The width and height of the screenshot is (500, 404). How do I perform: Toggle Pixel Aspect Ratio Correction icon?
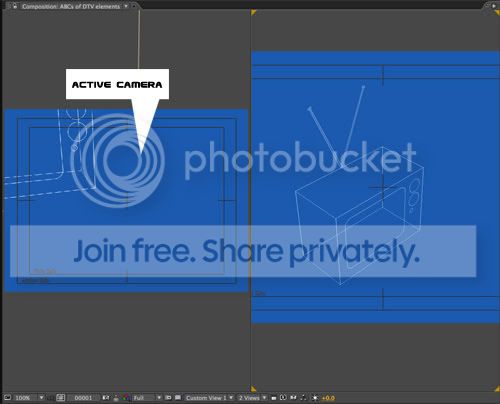pos(274,398)
